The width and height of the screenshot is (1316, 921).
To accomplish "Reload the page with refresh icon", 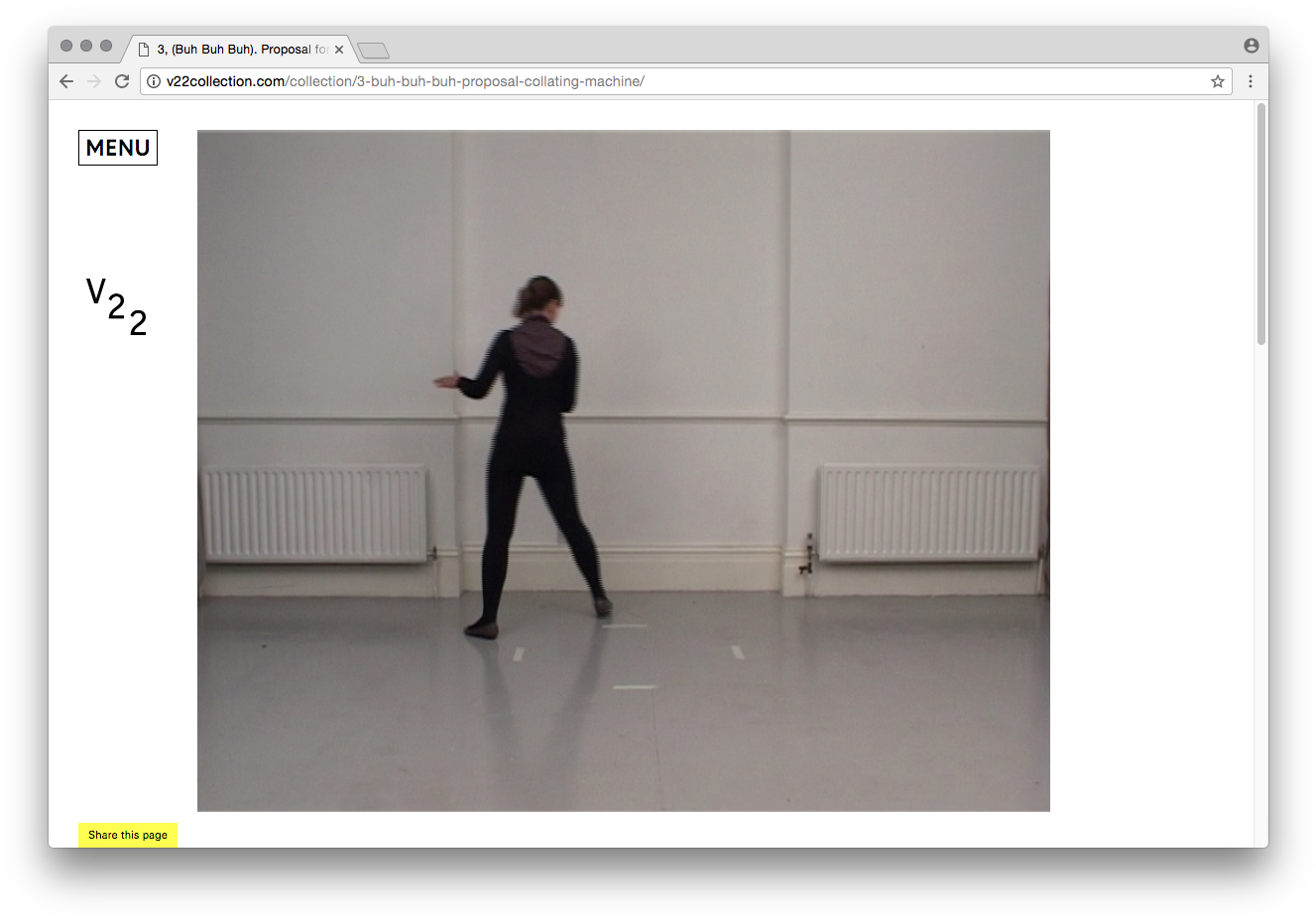I will coord(122,81).
